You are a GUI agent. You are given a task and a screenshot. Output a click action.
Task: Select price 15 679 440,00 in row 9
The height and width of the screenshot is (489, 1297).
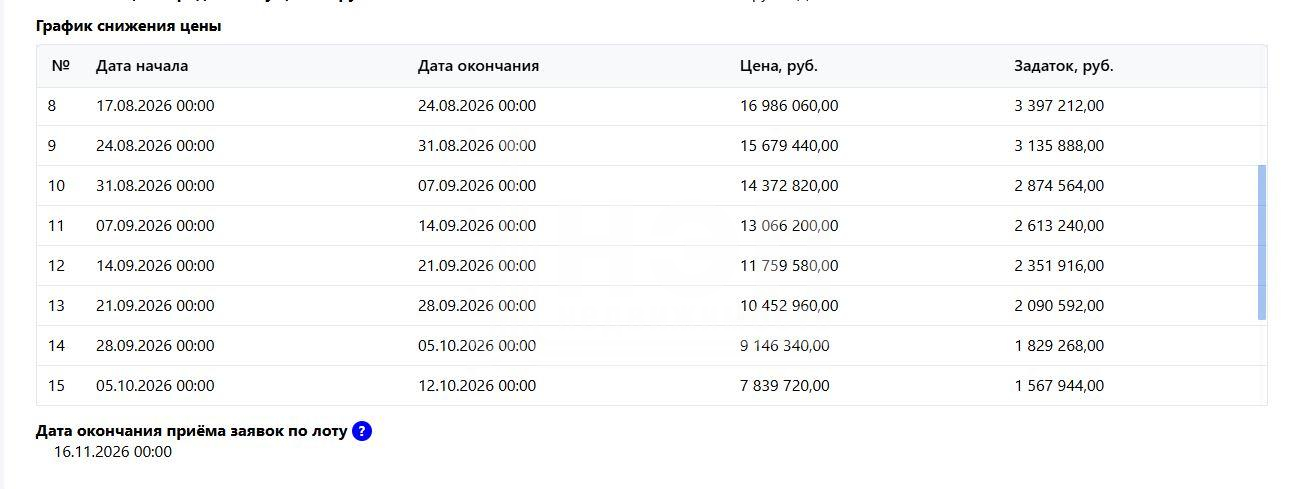[789, 146]
